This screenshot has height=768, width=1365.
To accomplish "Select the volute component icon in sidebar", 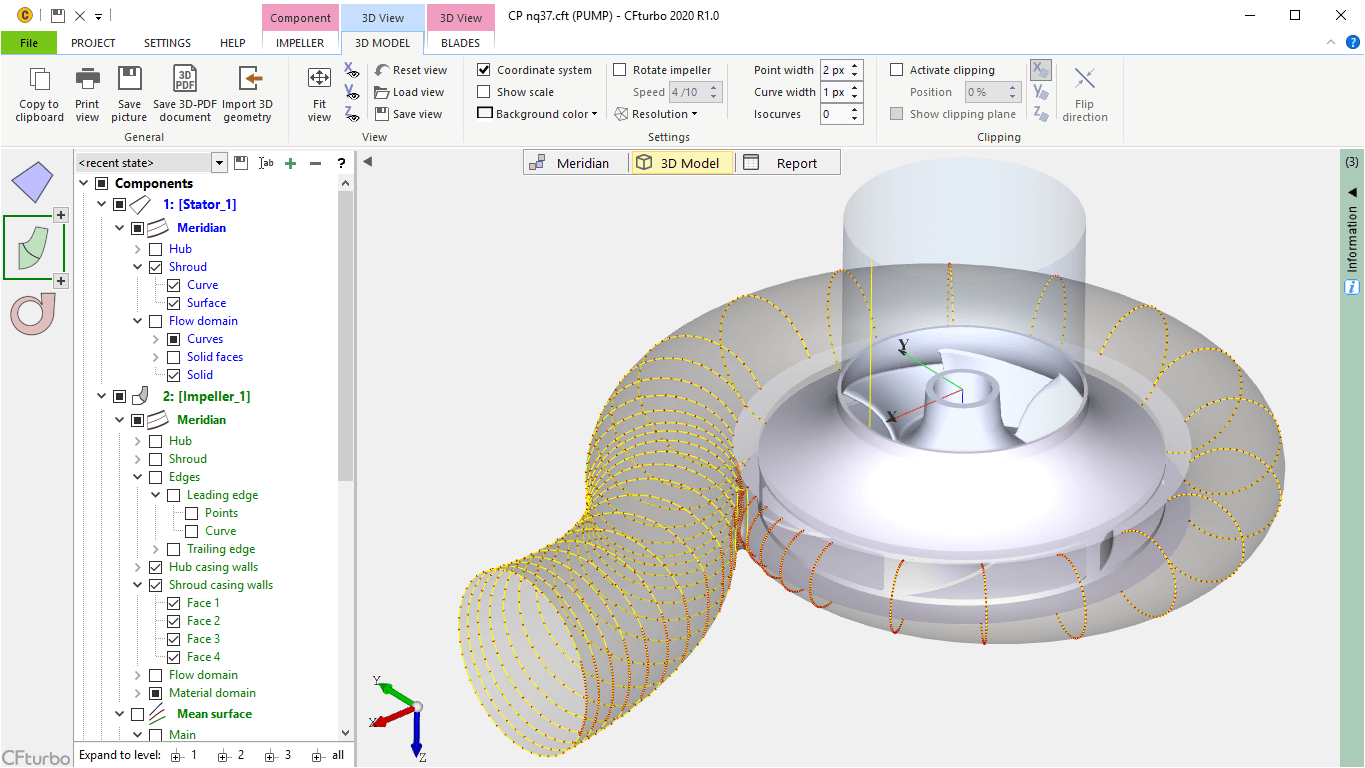I will coord(32,313).
